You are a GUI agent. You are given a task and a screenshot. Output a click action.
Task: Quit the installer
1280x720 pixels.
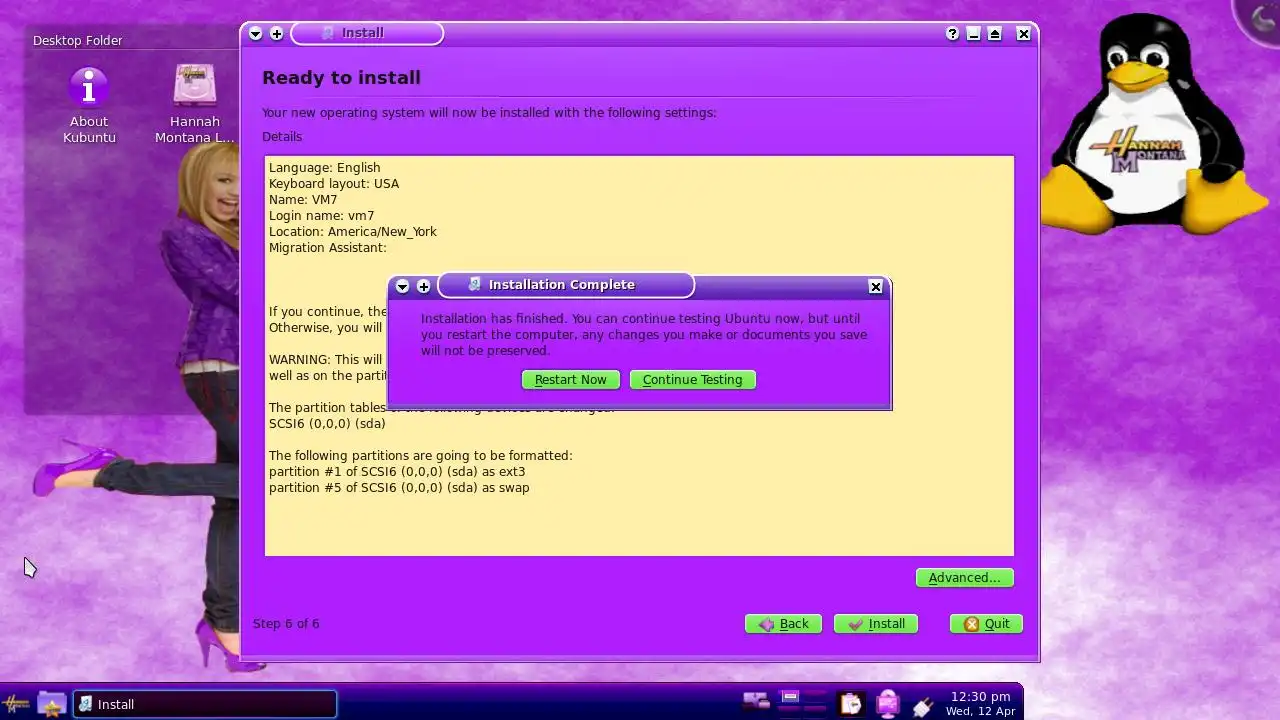tap(986, 624)
